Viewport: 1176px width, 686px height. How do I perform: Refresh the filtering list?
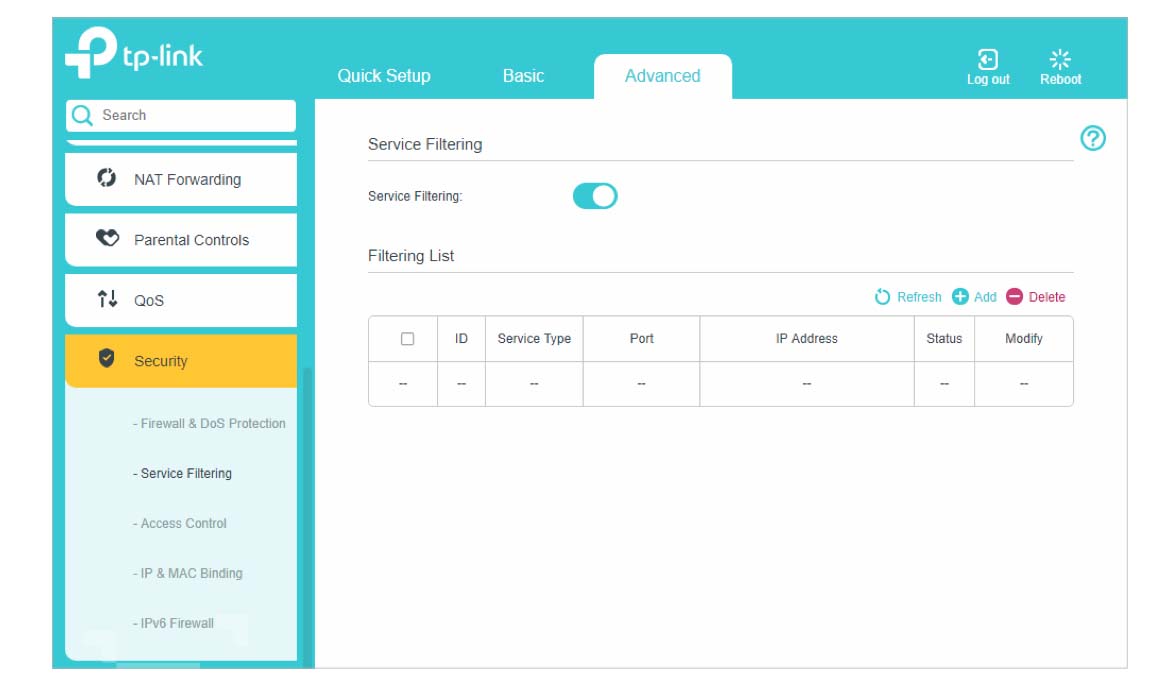(x=908, y=297)
